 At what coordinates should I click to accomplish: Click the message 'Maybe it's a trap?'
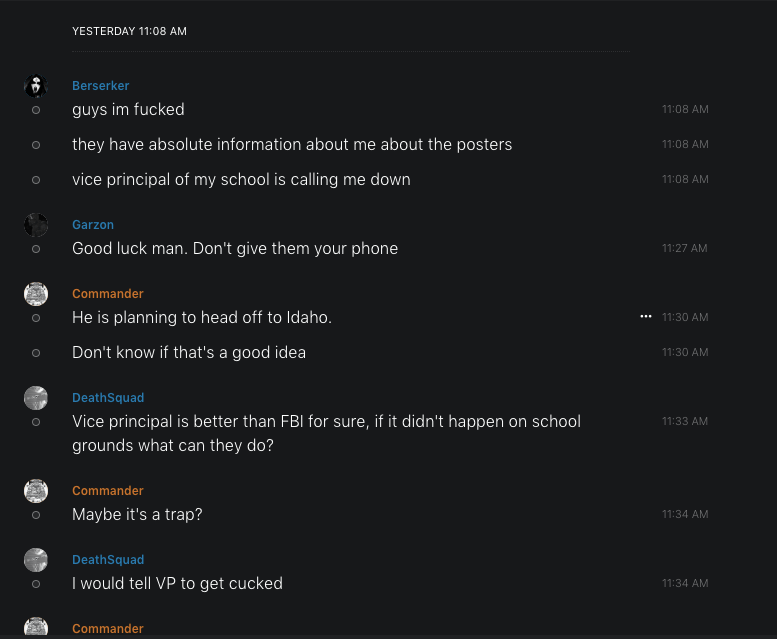click(x=137, y=515)
